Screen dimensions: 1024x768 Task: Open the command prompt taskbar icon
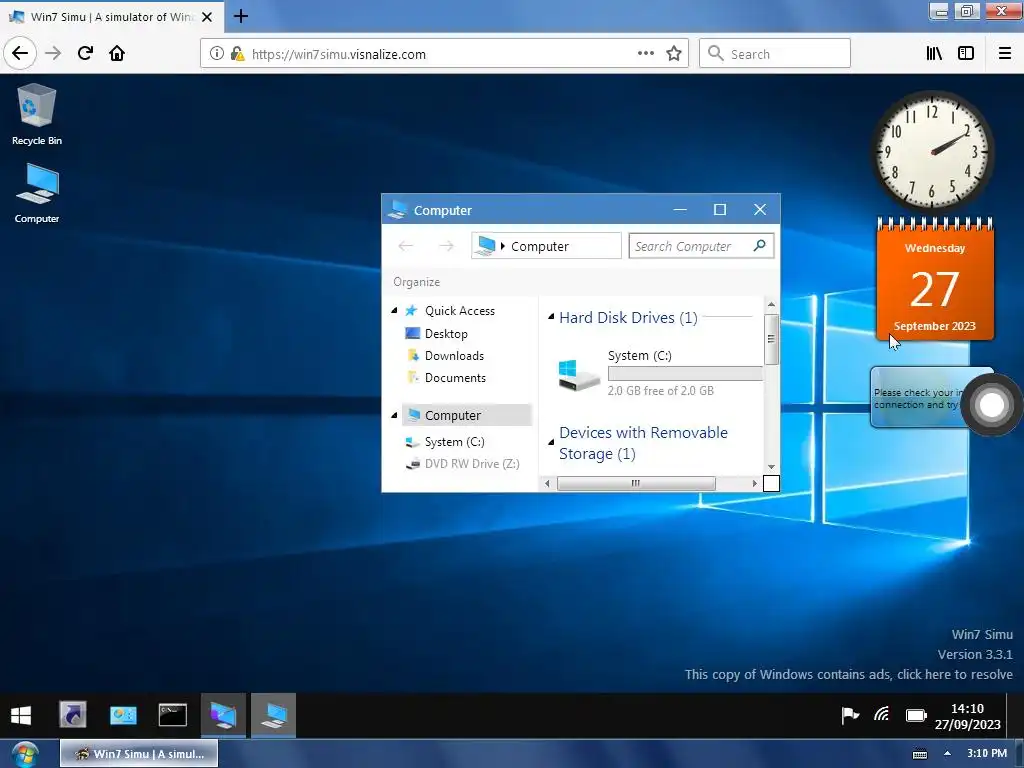pyautogui.click(x=173, y=715)
